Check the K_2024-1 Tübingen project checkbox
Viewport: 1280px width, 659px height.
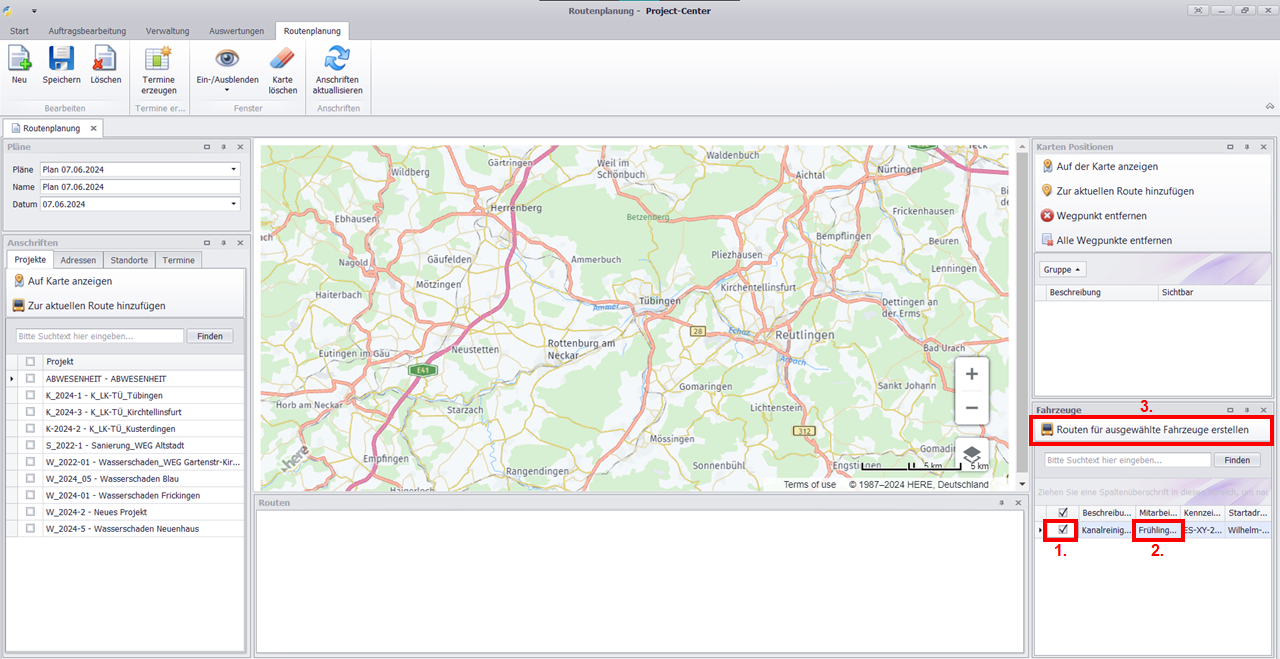31,396
